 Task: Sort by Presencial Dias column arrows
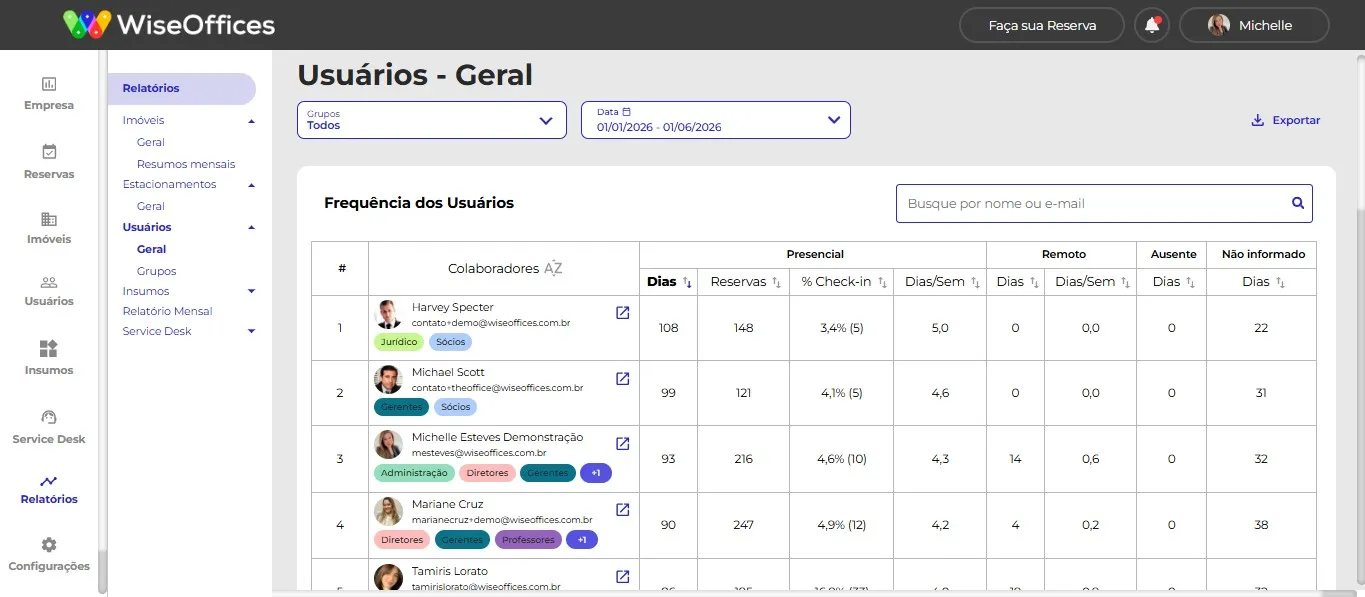click(x=687, y=282)
